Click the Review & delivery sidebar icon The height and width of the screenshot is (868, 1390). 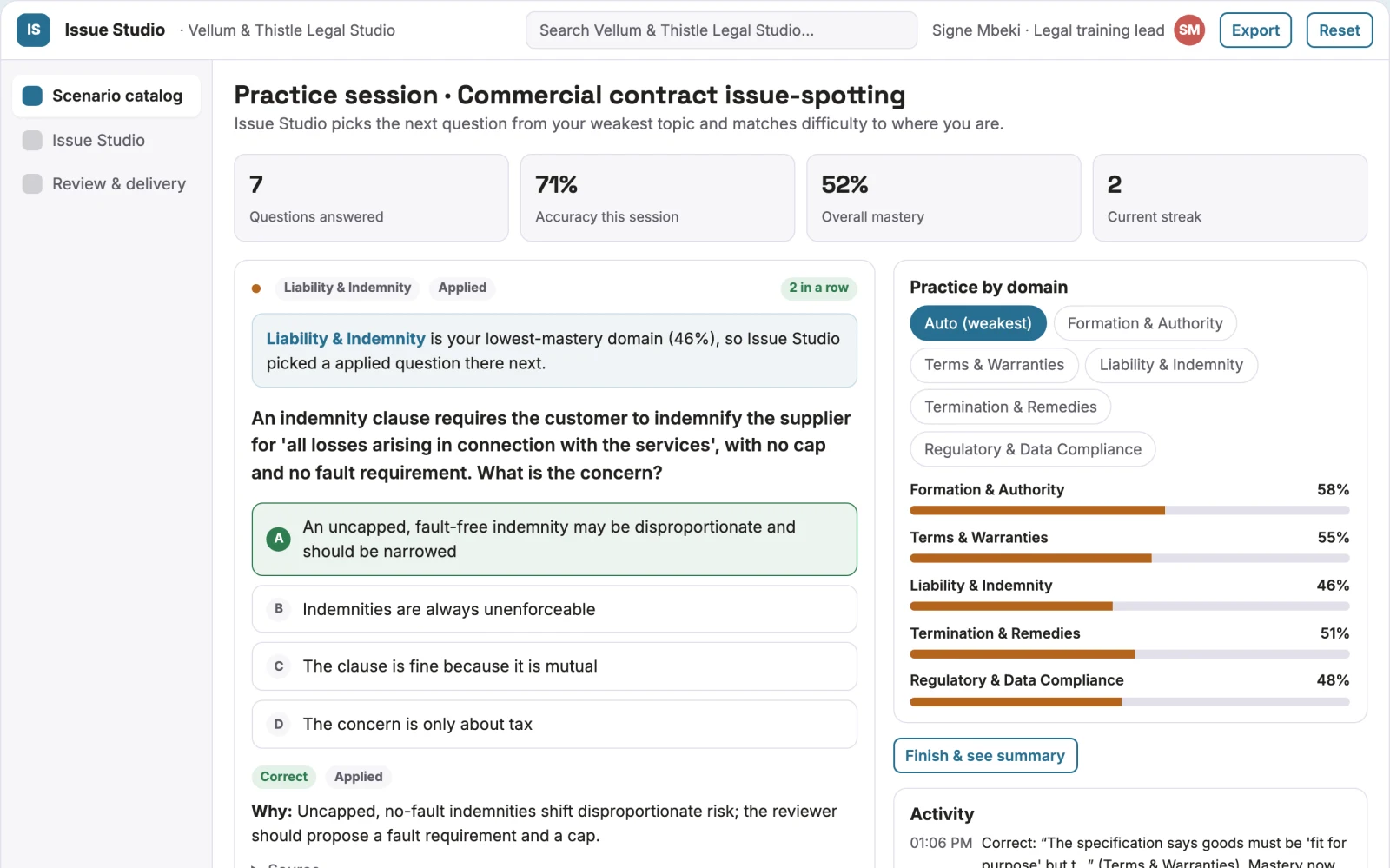click(32, 183)
